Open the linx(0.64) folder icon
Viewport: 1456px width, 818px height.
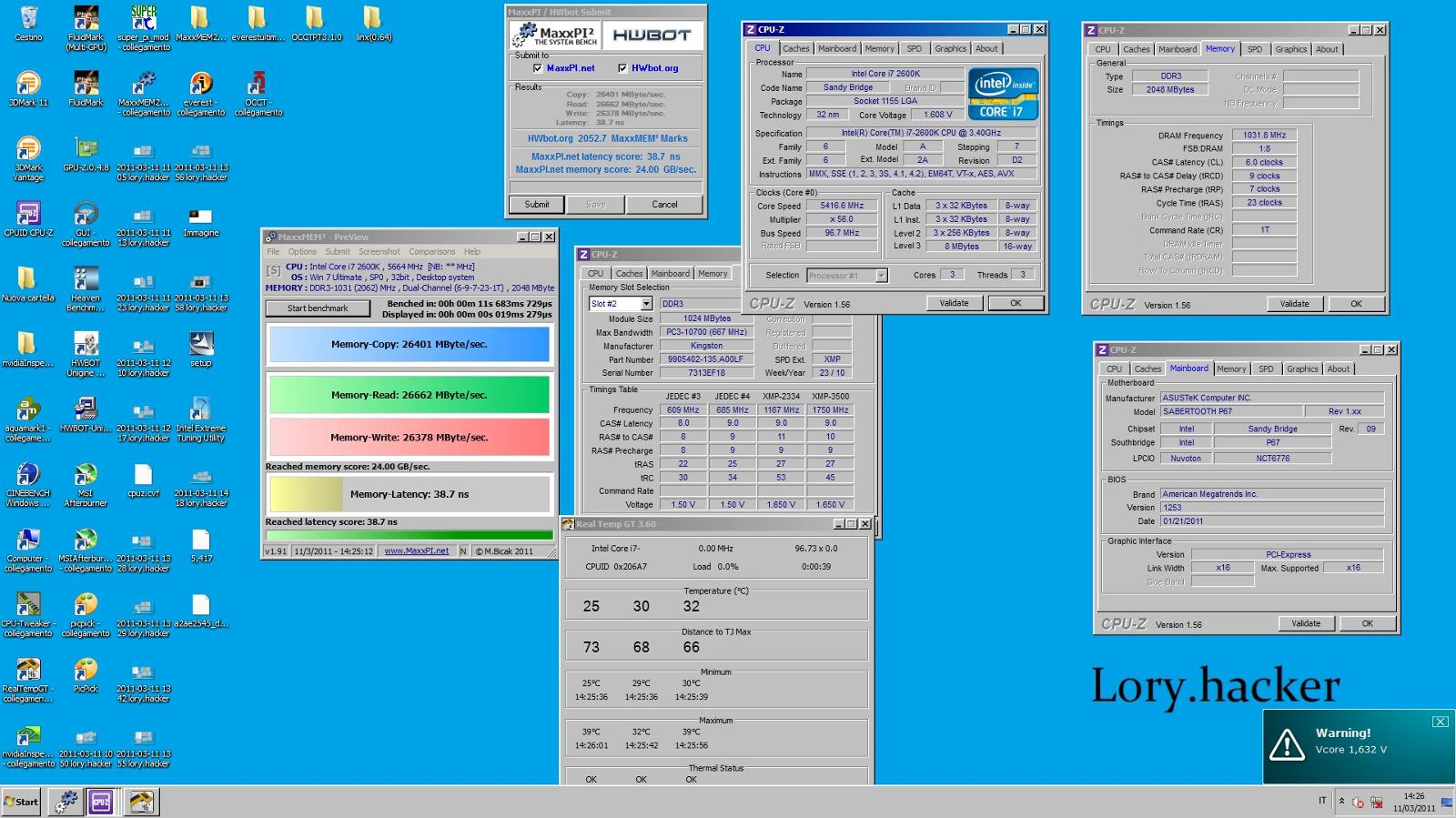pos(372,24)
